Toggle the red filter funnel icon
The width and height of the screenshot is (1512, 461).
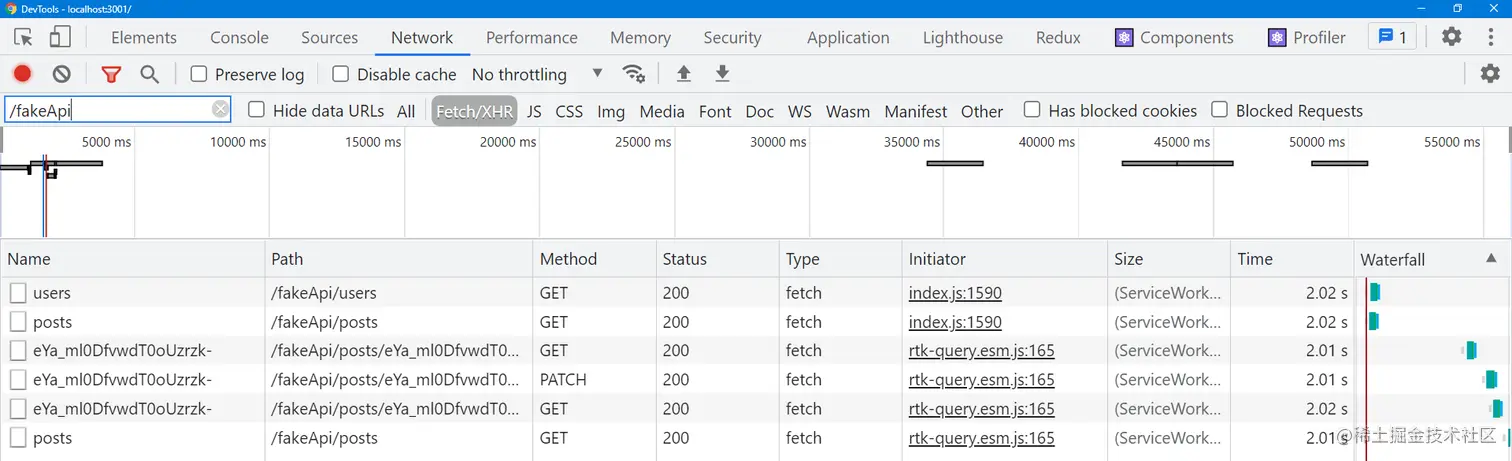111,74
